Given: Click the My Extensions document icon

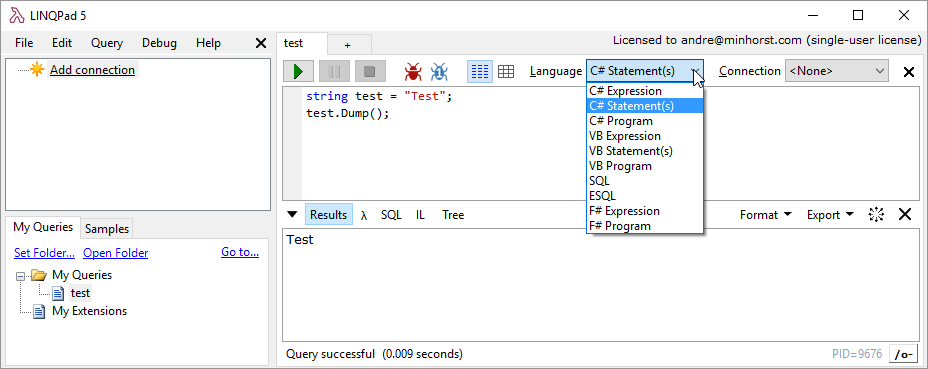Looking at the screenshot, I should 38,311.
